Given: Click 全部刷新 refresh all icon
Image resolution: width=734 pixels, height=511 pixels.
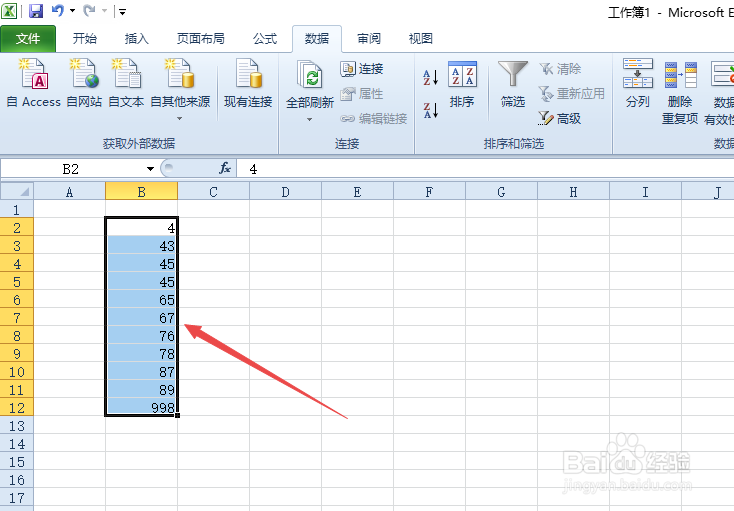Looking at the screenshot, I should point(309,75).
